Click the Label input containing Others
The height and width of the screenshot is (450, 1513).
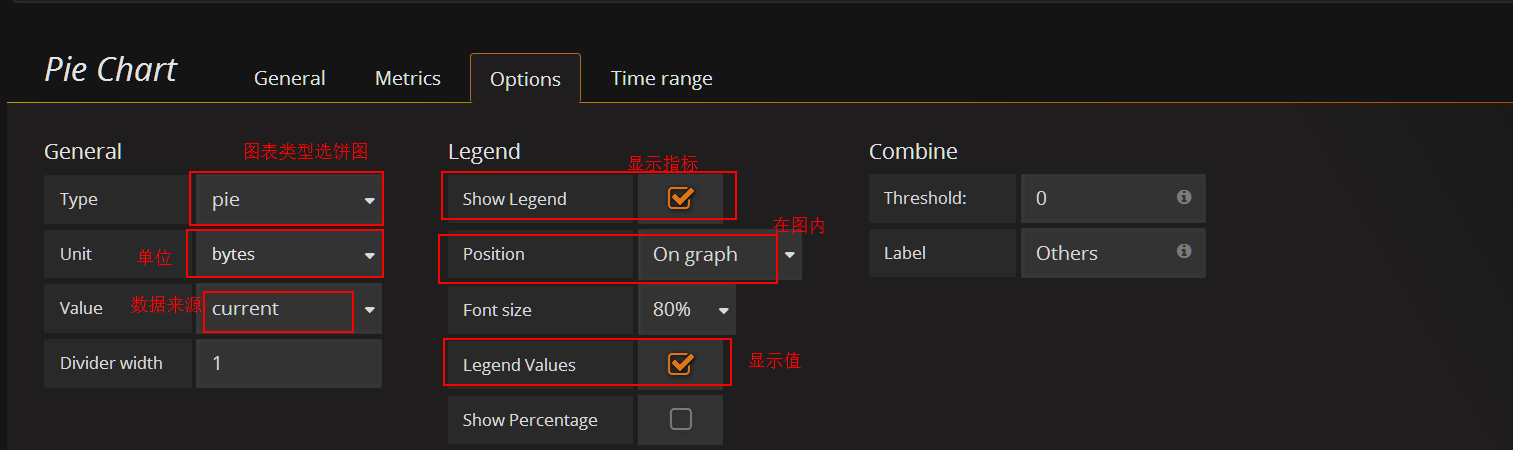coord(1100,253)
